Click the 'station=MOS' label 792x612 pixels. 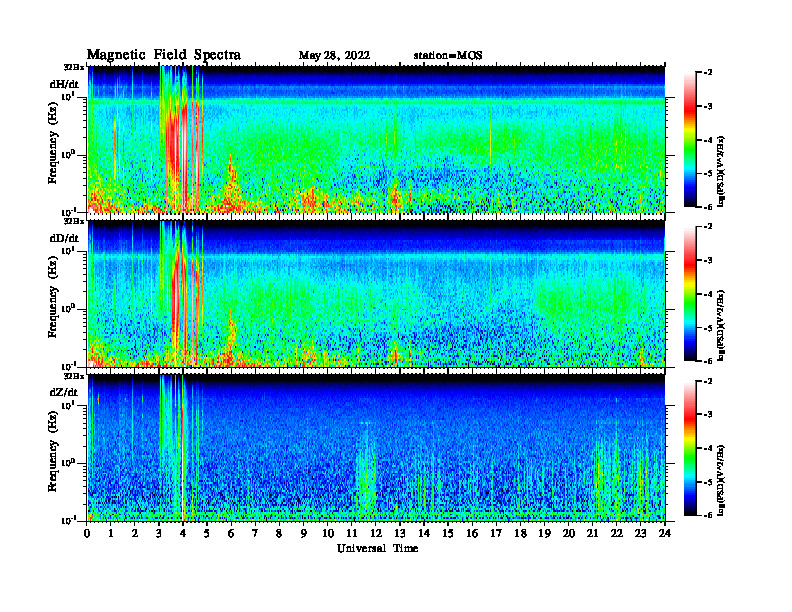(448, 55)
